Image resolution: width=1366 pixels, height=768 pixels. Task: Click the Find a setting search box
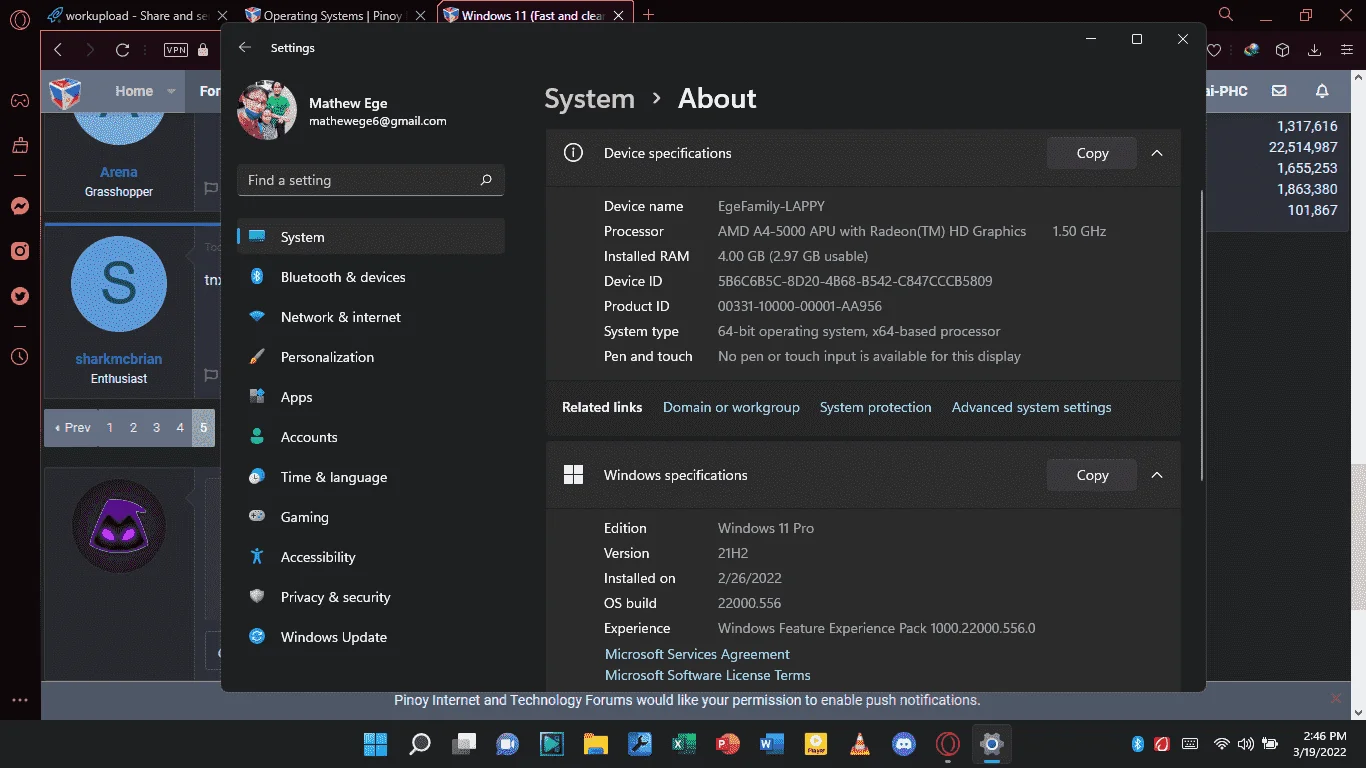pyautogui.click(x=371, y=180)
